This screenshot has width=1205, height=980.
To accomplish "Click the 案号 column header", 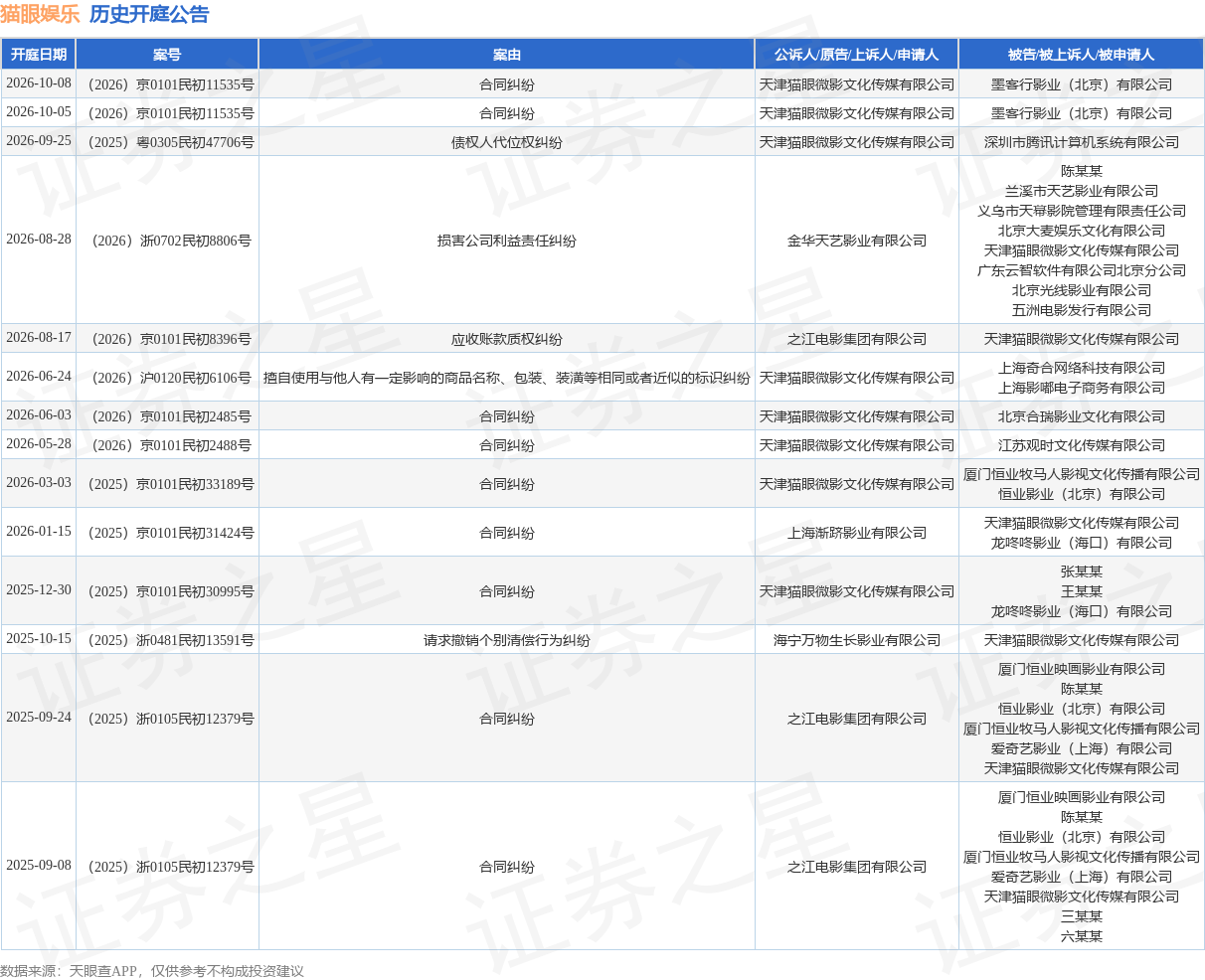I will click(167, 55).
